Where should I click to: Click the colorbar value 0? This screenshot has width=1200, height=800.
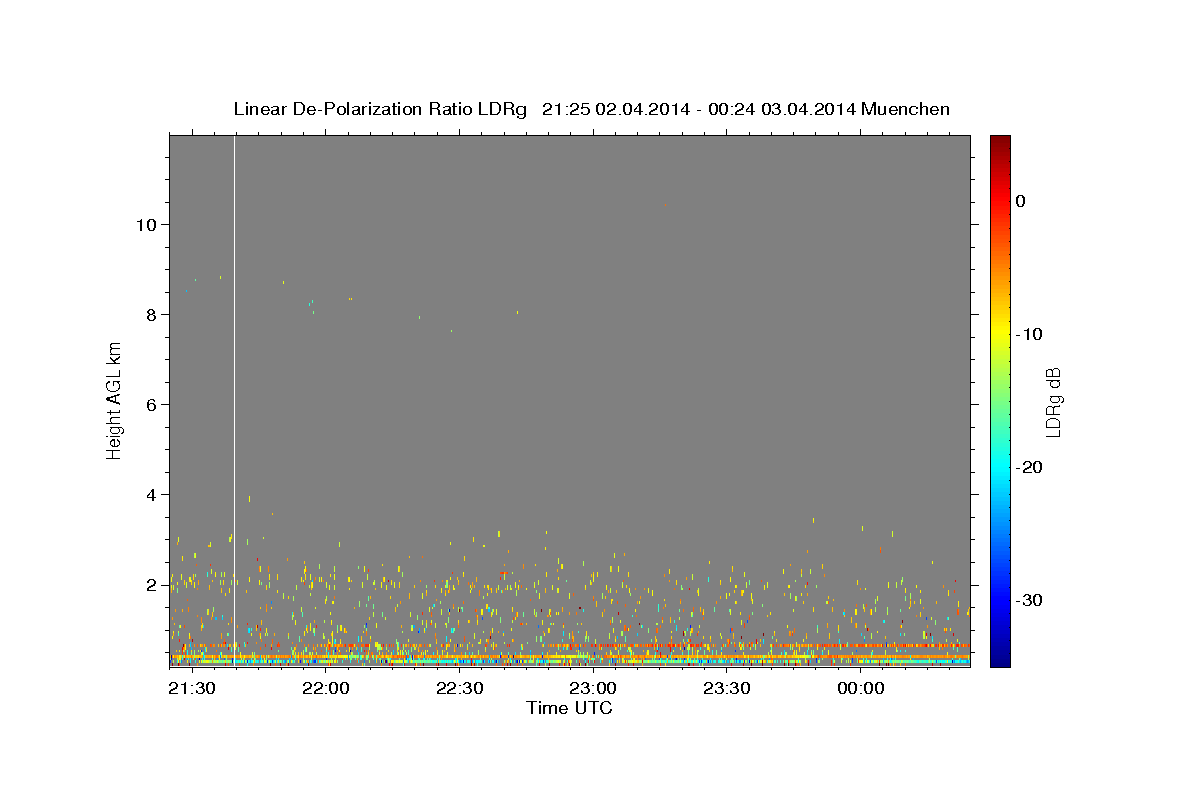click(1021, 201)
